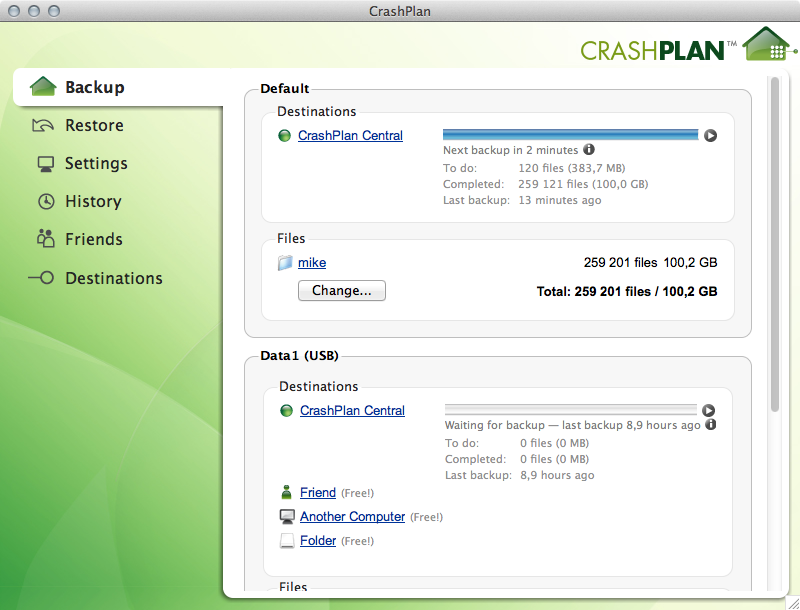
Task: Click the Another Computer monitor icon
Action: [x=287, y=517]
